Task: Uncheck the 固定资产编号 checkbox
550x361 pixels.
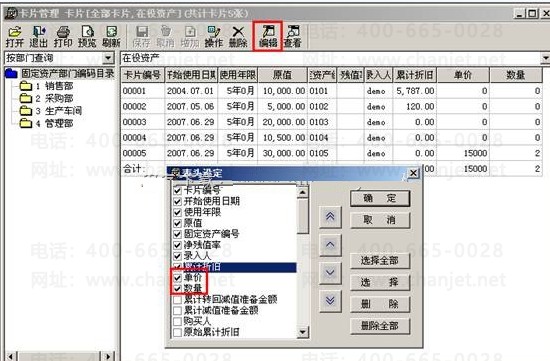Action: pyautogui.click(x=177, y=234)
